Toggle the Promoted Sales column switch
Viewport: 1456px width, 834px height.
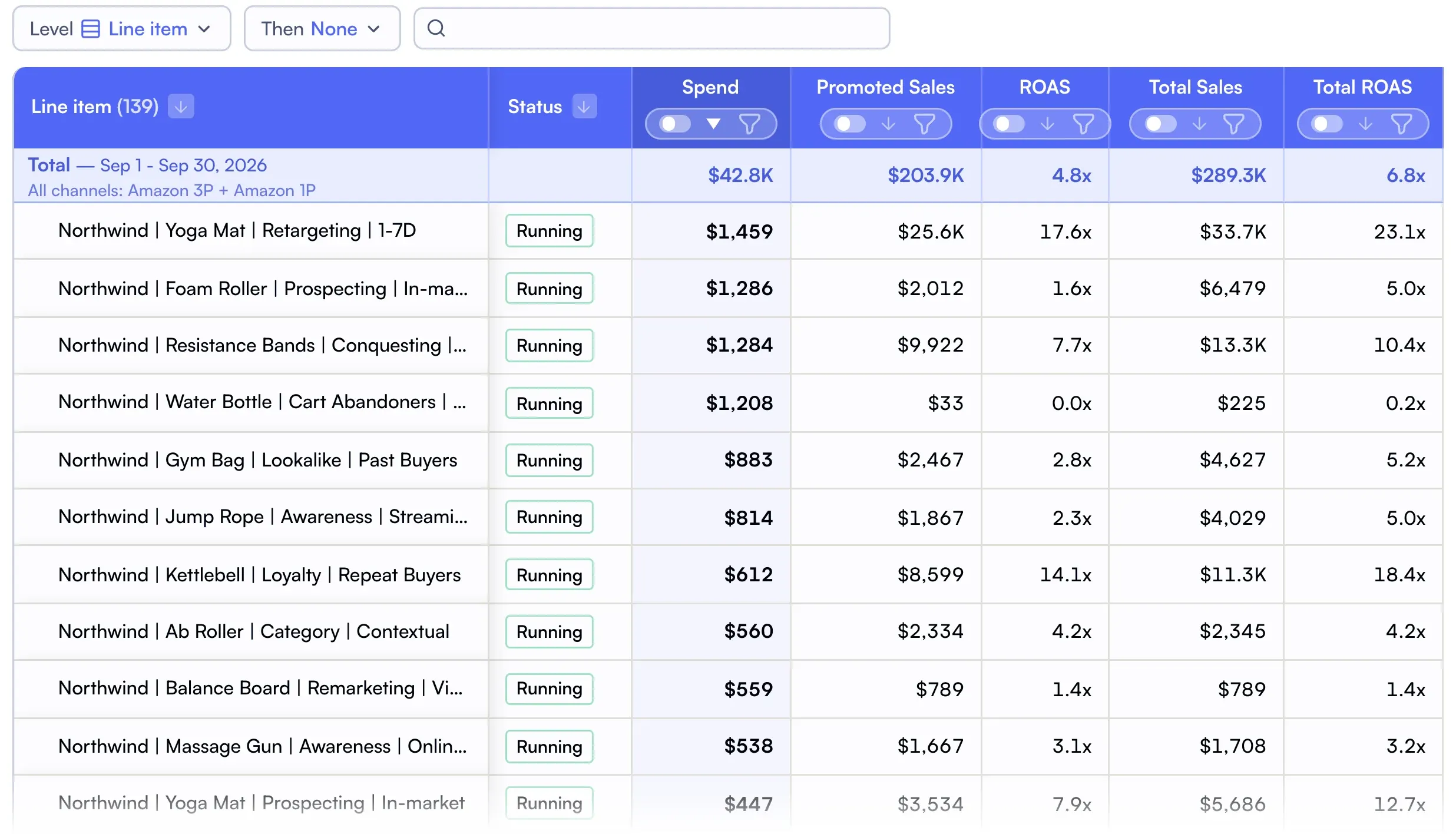[x=850, y=124]
